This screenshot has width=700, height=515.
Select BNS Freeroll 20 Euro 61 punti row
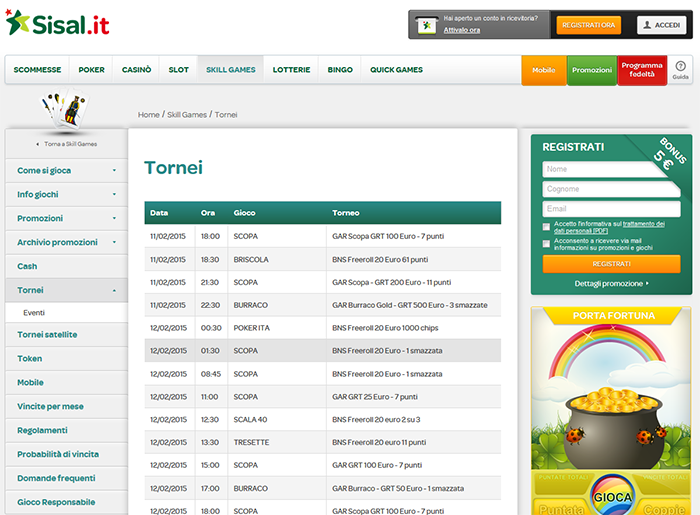pos(322,259)
